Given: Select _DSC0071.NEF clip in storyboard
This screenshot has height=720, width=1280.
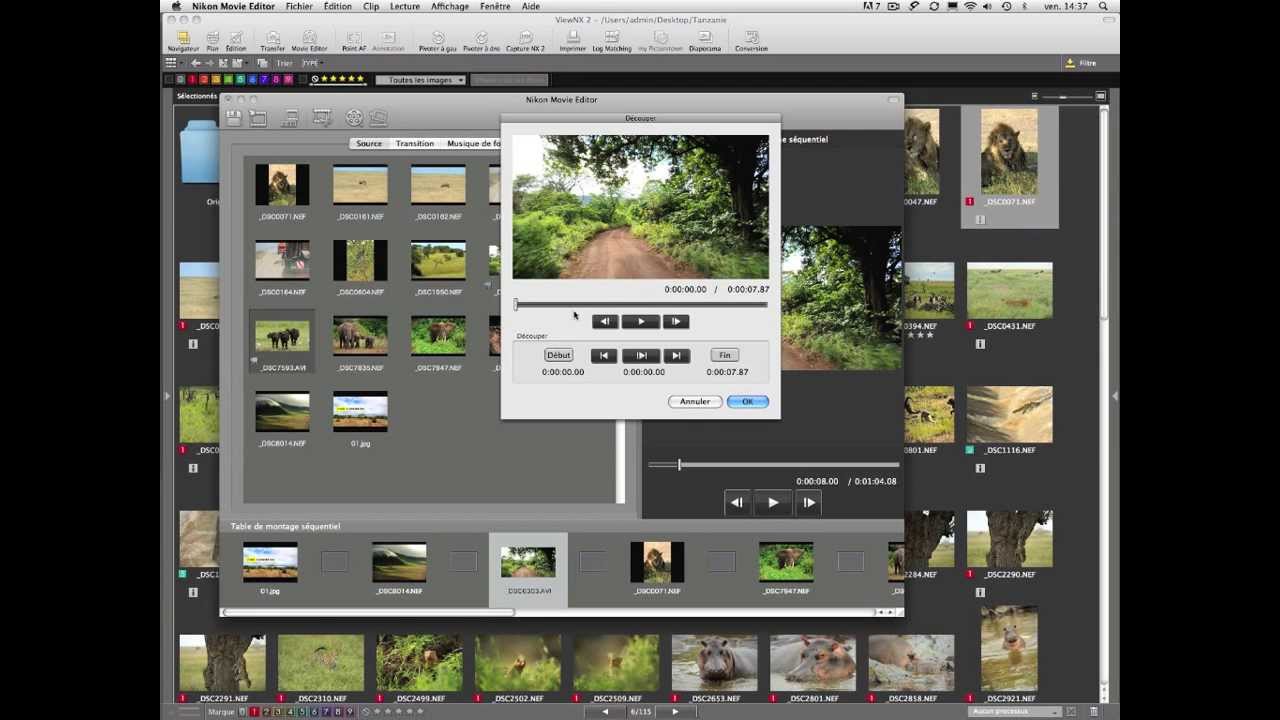Looking at the screenshot, I should (657, 568).
